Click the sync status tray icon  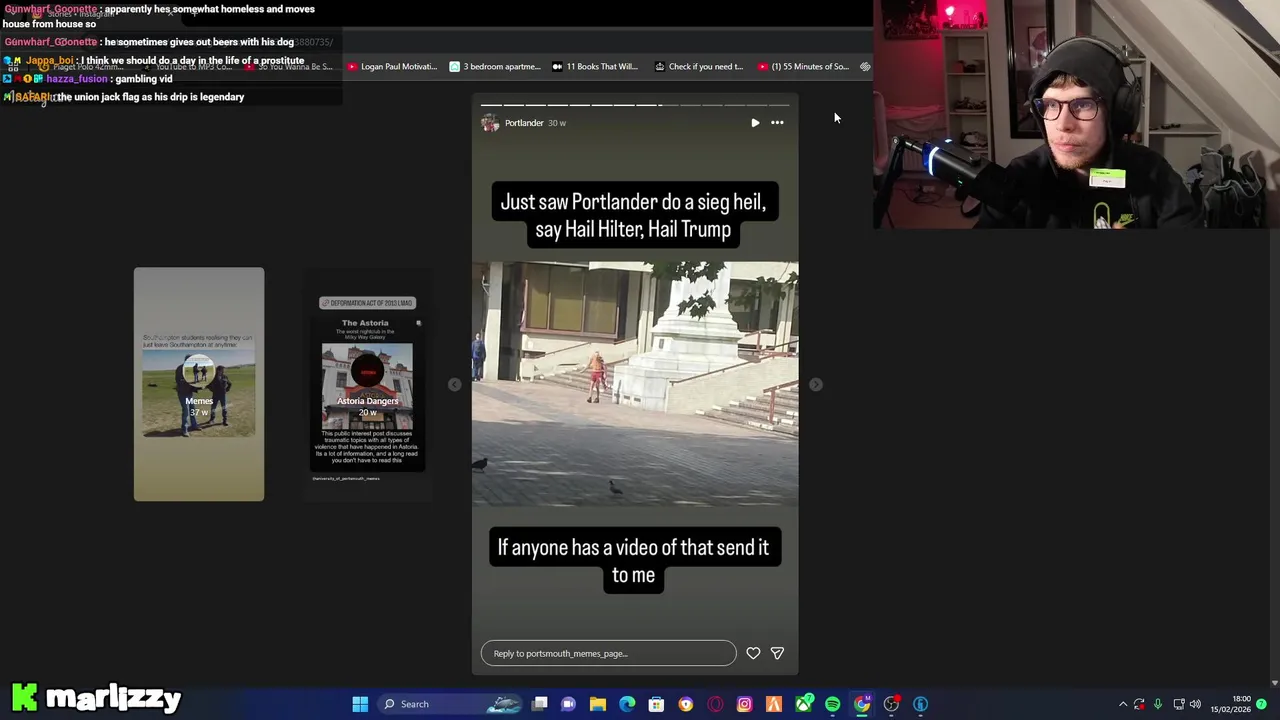point(1139,704)
